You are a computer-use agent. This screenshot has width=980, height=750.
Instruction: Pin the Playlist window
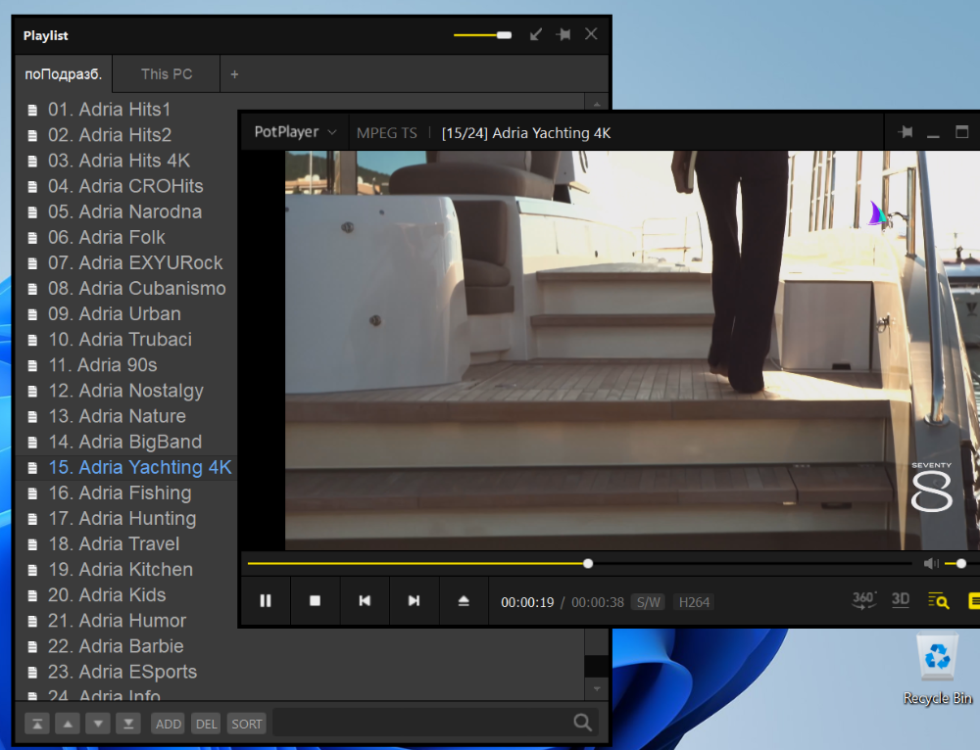pos(563,34)
